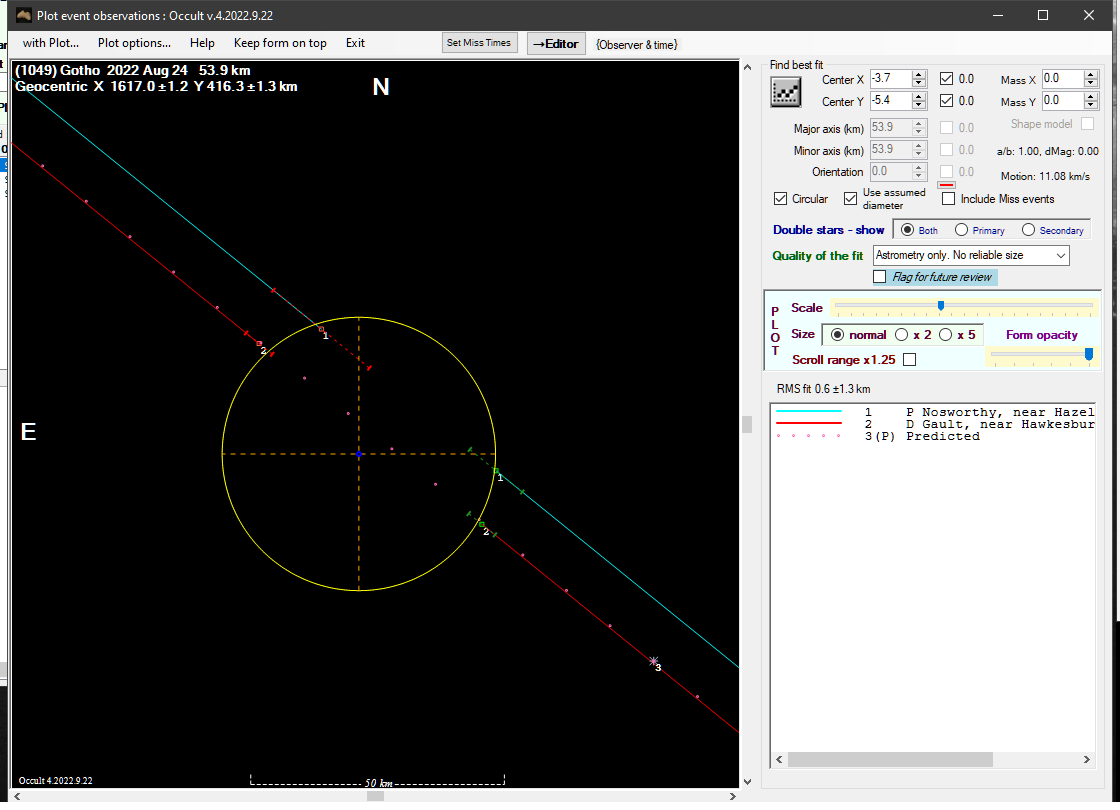Screen dimensions: 1120x810
Task: Click the Center Y input field
Action: (x=890, y=101)
